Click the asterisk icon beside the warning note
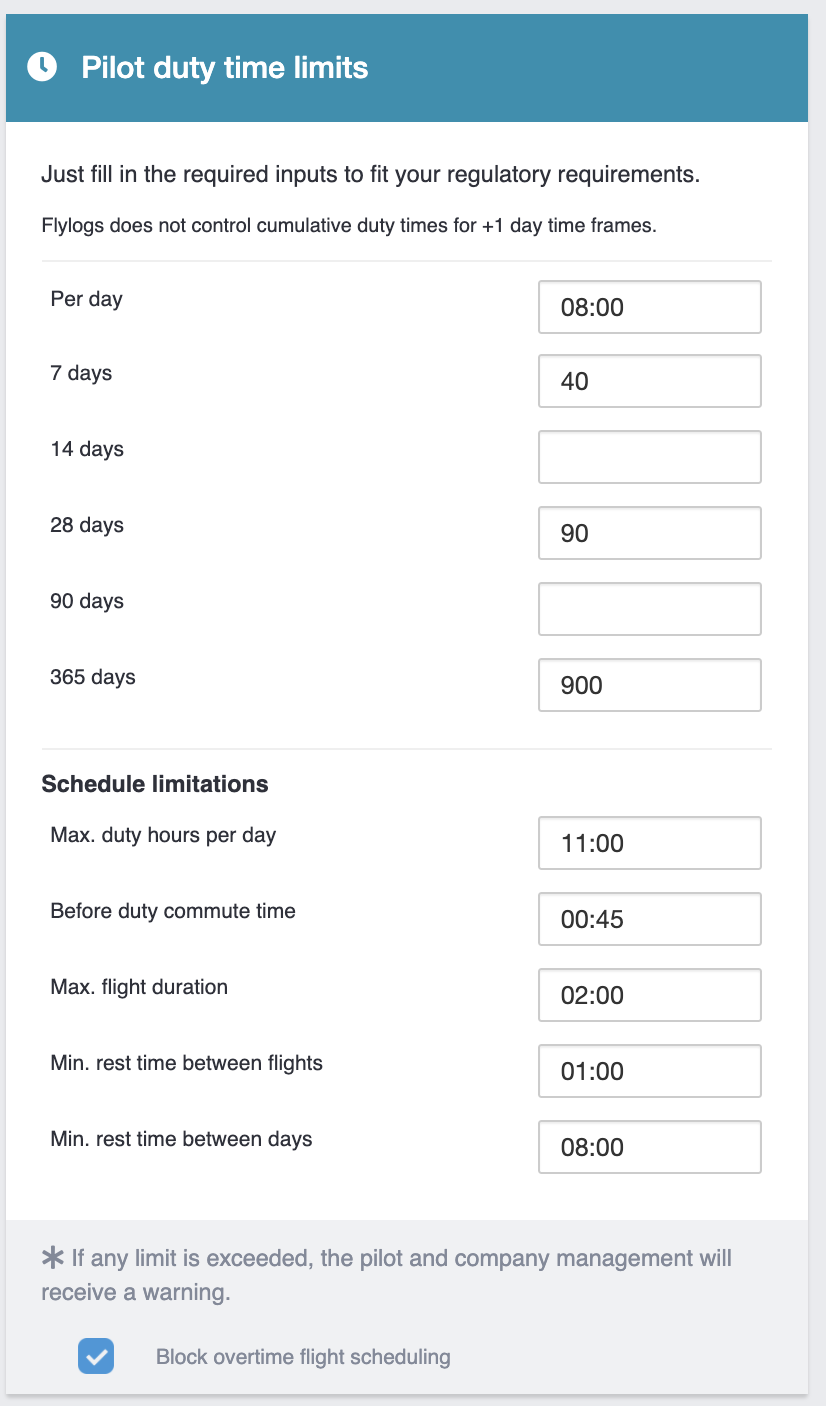 click(53, 1257)
